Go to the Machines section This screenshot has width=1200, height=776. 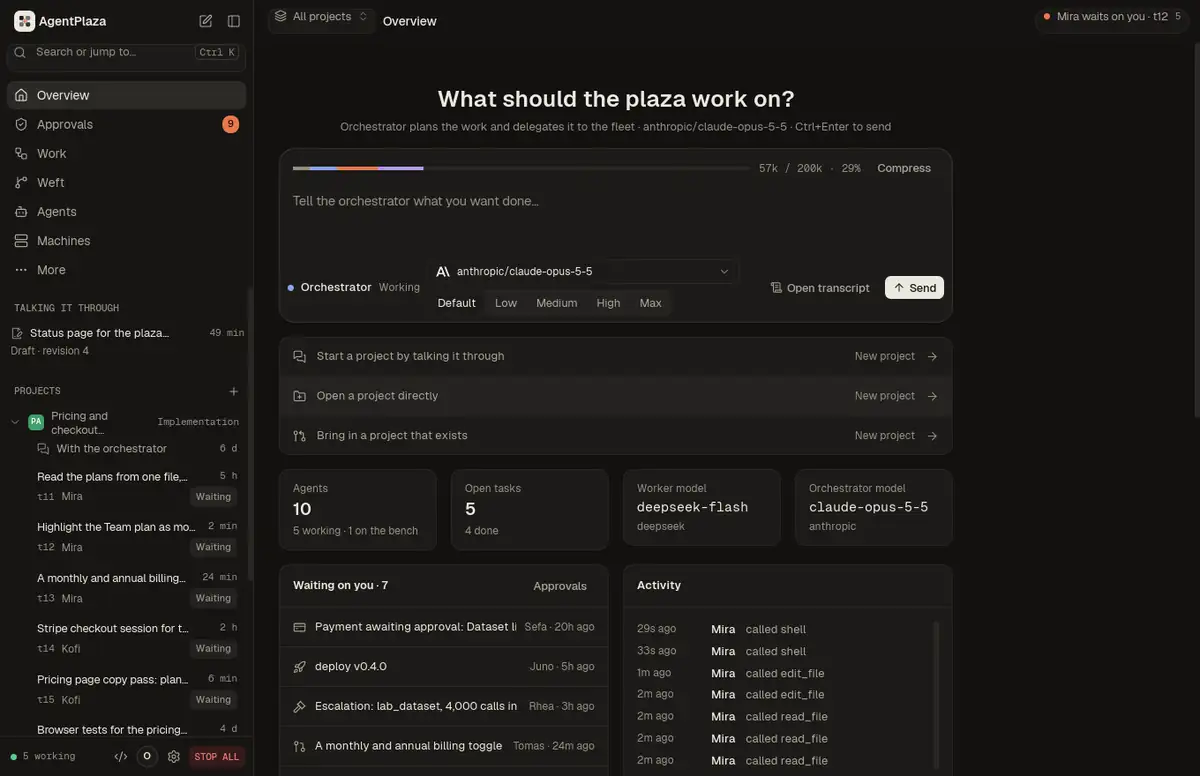coord(126,240)
